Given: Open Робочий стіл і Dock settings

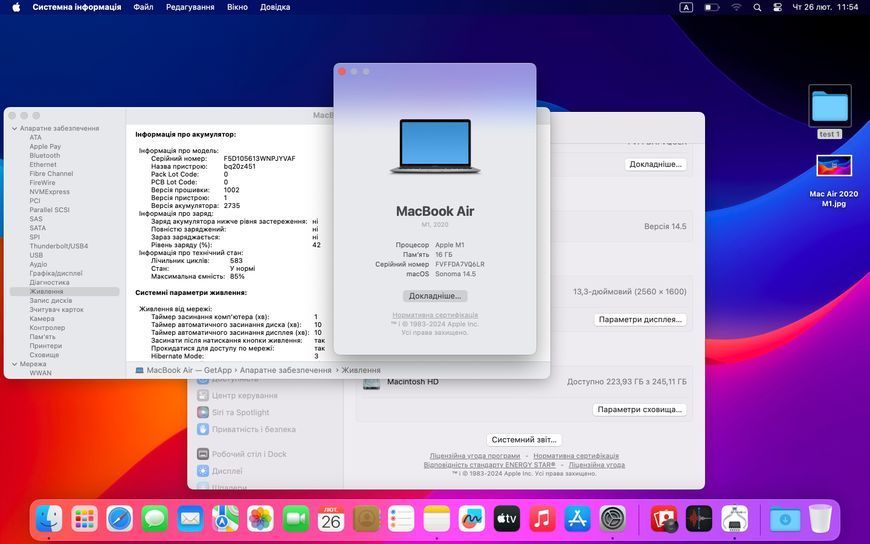Looking at the screenshot, I should click(x=242, y=454).
